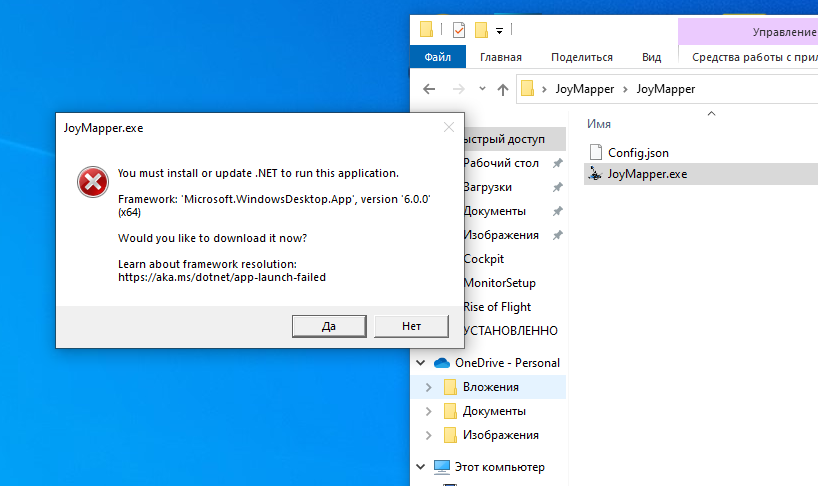
Task: Click last JoyMapper breadcrumb in address bar
Action: click(666, 89)
